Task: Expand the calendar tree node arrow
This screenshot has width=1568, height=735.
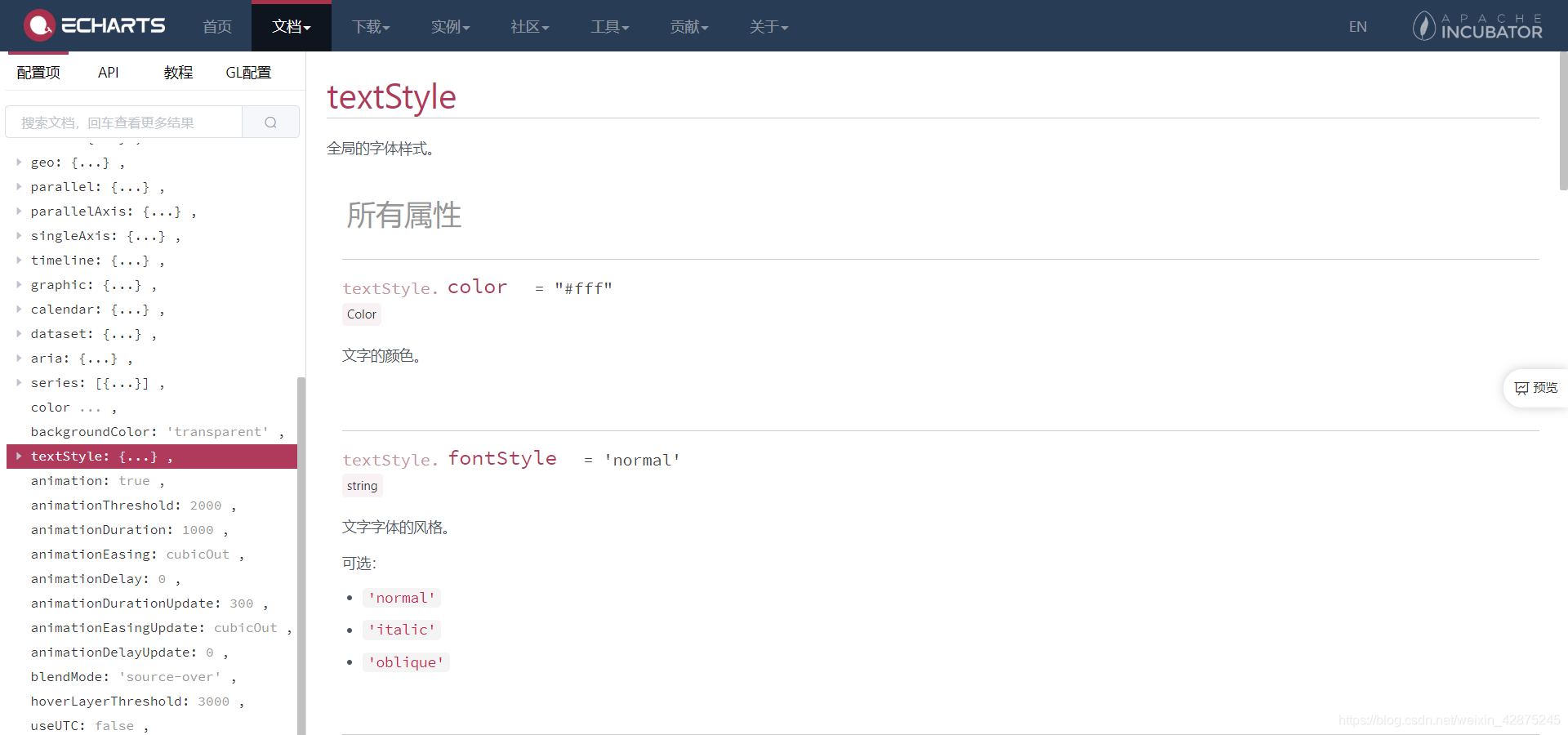Action: pyautogui.click(x=19, y=310)
